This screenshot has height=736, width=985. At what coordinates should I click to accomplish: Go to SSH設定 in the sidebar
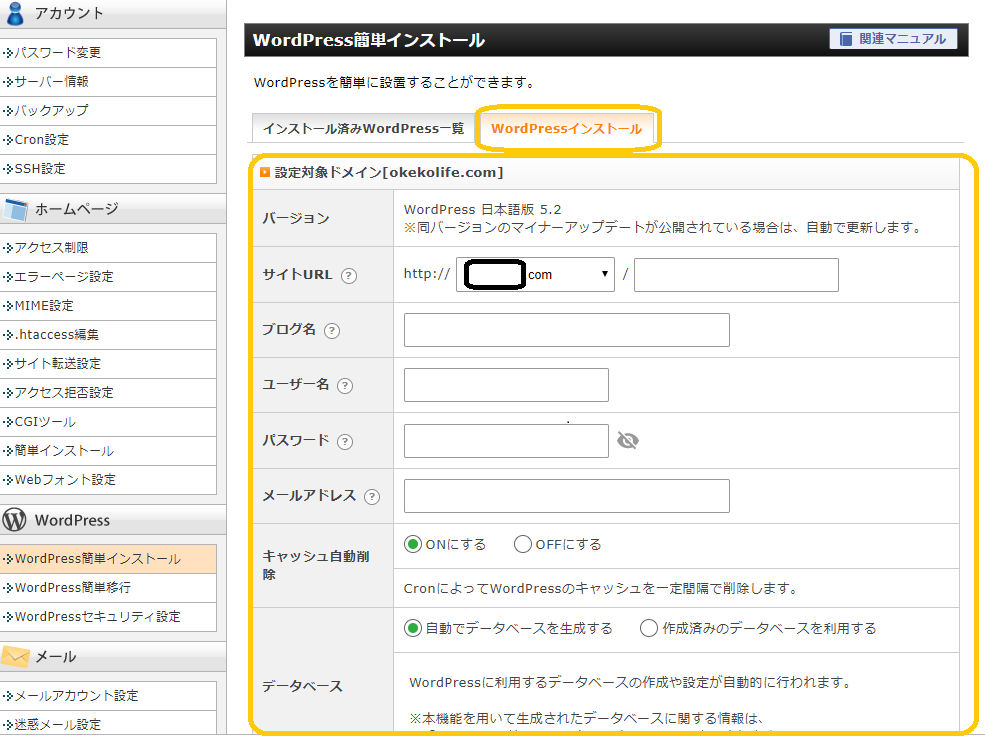[x=40, y=169]
